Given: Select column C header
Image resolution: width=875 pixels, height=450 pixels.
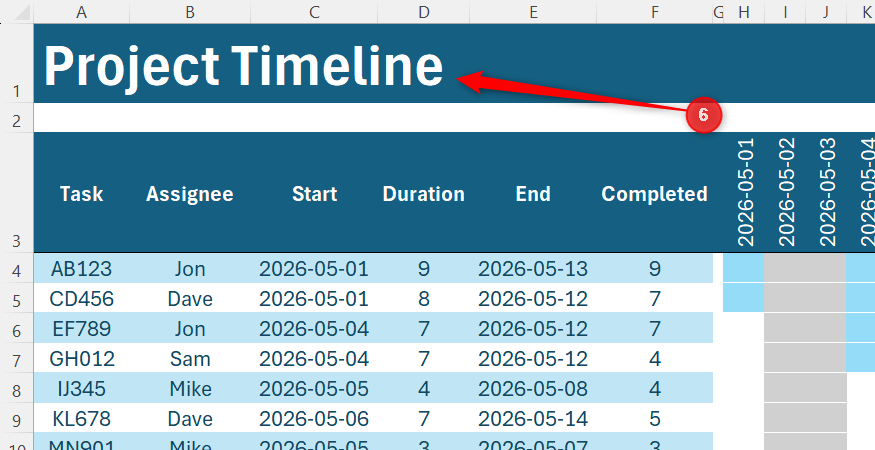Looking at the screenshot, I should 314,12.
